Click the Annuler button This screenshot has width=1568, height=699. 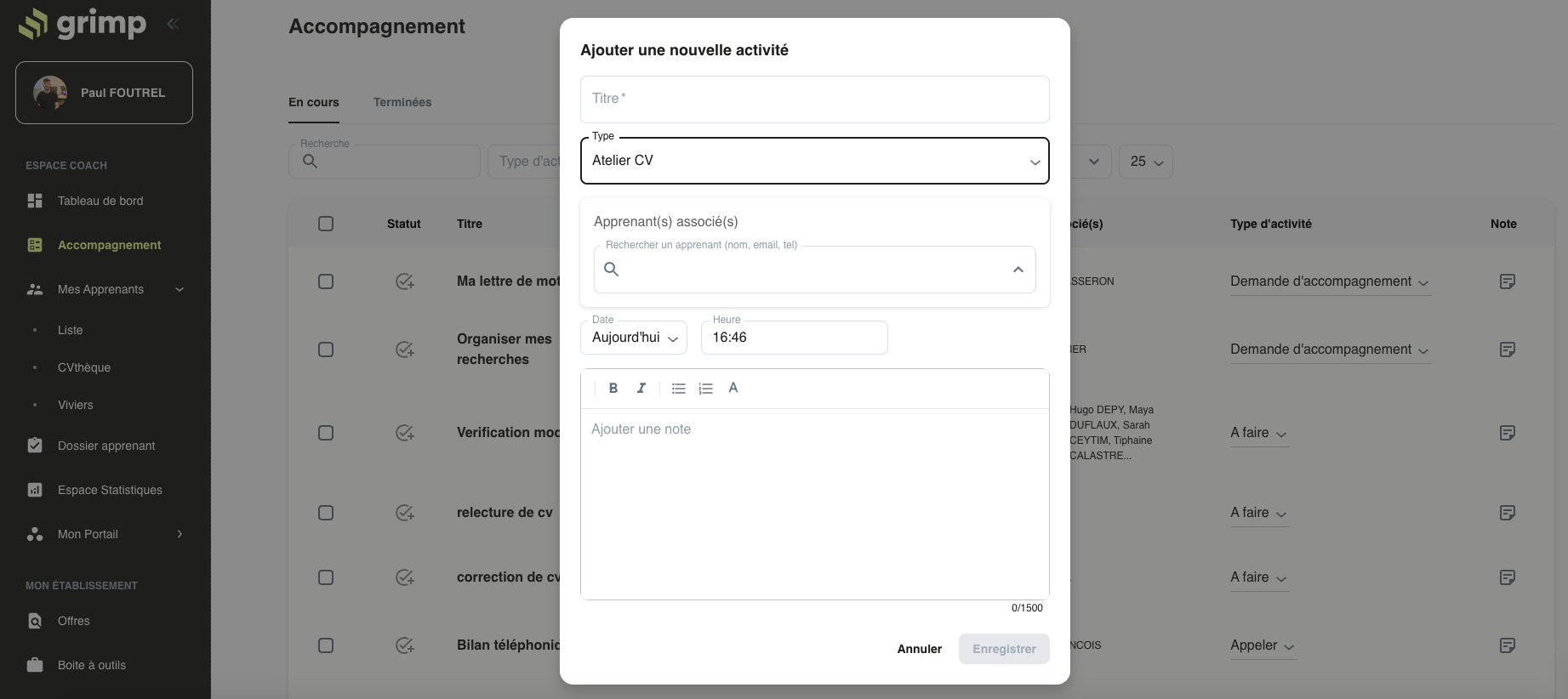pos(920,649)
